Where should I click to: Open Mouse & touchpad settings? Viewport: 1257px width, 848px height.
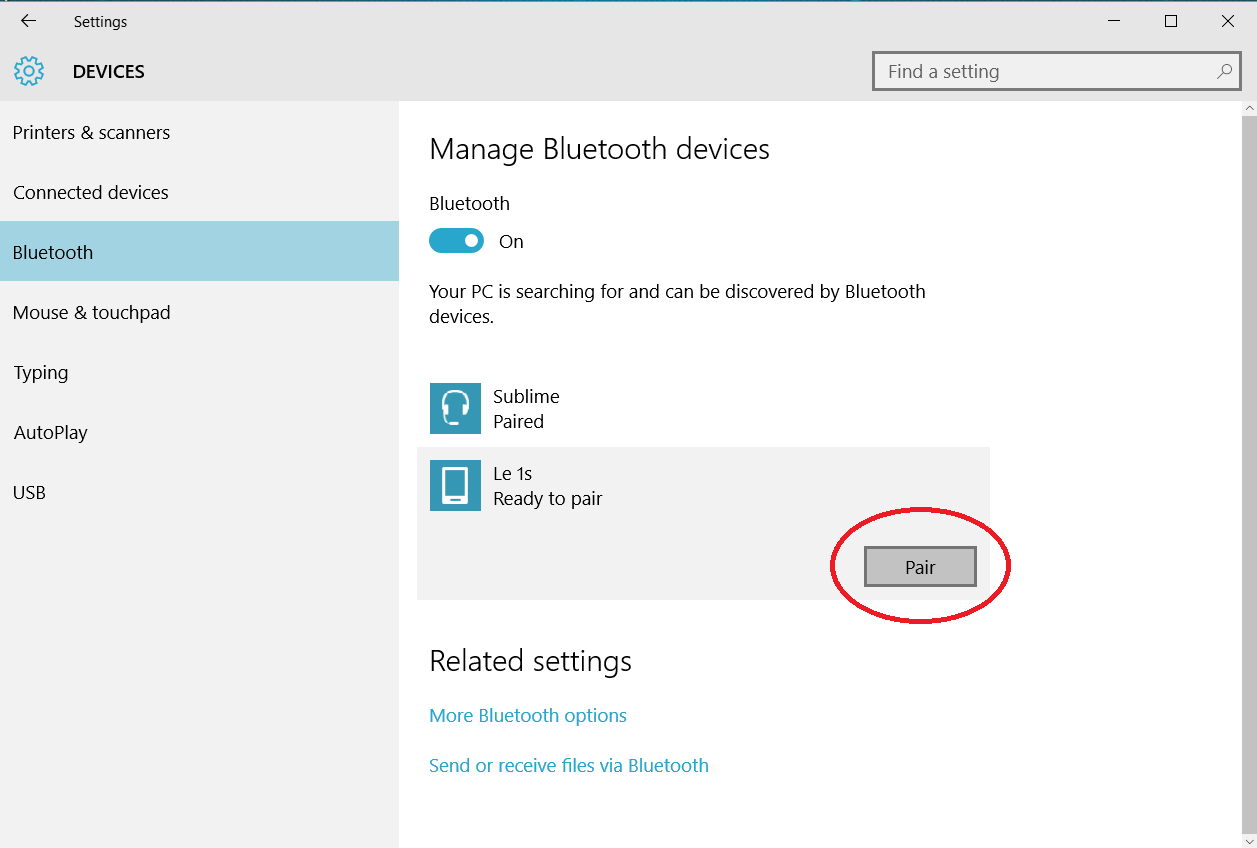(x=199, y=312)
